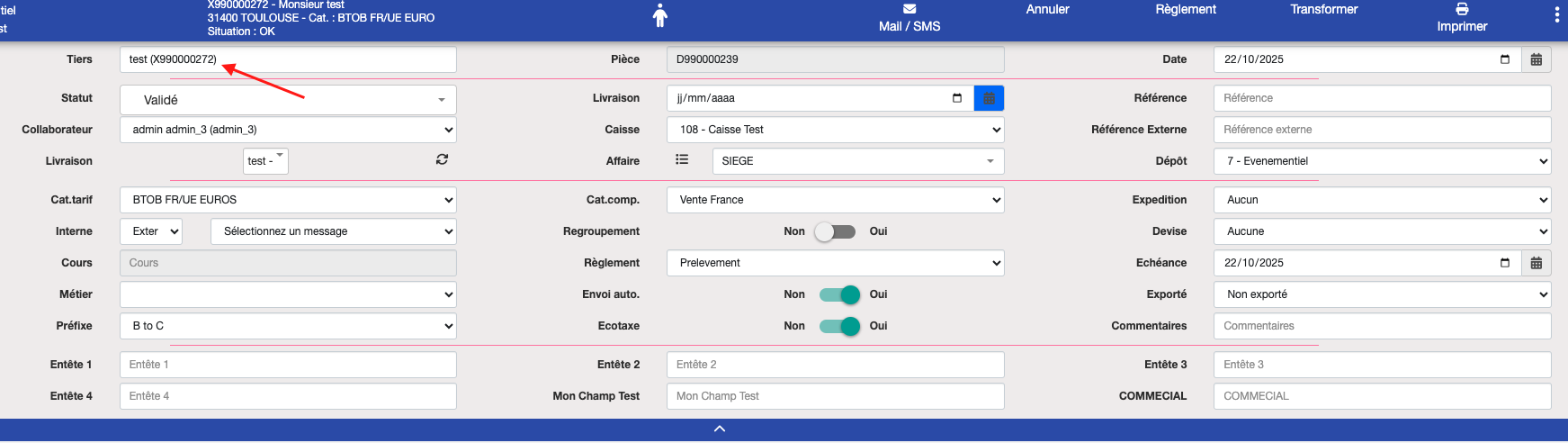
Task: Disable the Ecotaxe switch
Action: point(839,326)
